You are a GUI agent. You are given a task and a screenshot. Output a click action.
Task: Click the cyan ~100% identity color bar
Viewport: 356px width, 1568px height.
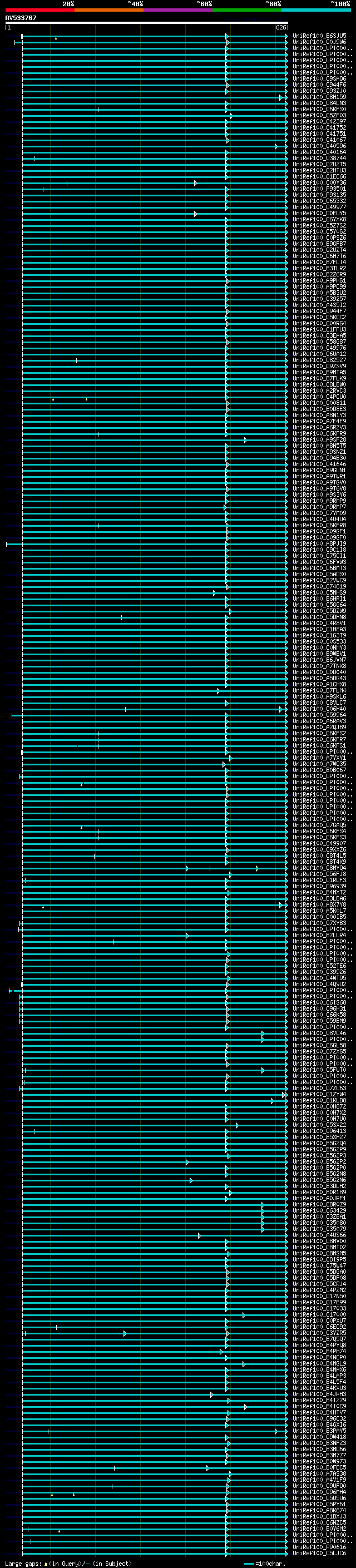click(x=316, y=10)
